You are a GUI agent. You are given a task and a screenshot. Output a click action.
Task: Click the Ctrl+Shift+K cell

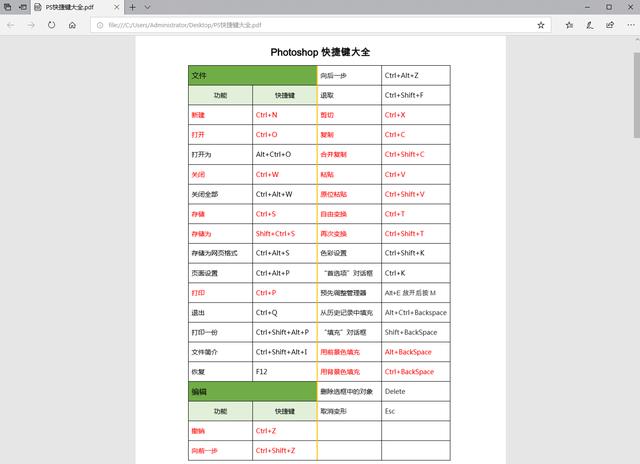[x=416, y=253]
